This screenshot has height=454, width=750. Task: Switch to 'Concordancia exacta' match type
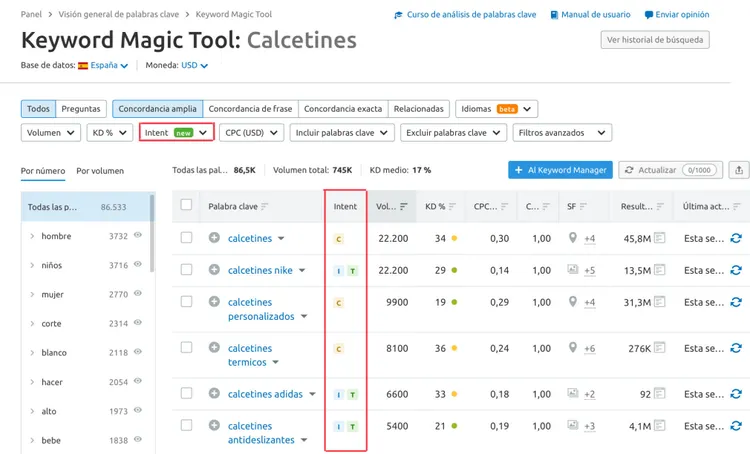343,109
